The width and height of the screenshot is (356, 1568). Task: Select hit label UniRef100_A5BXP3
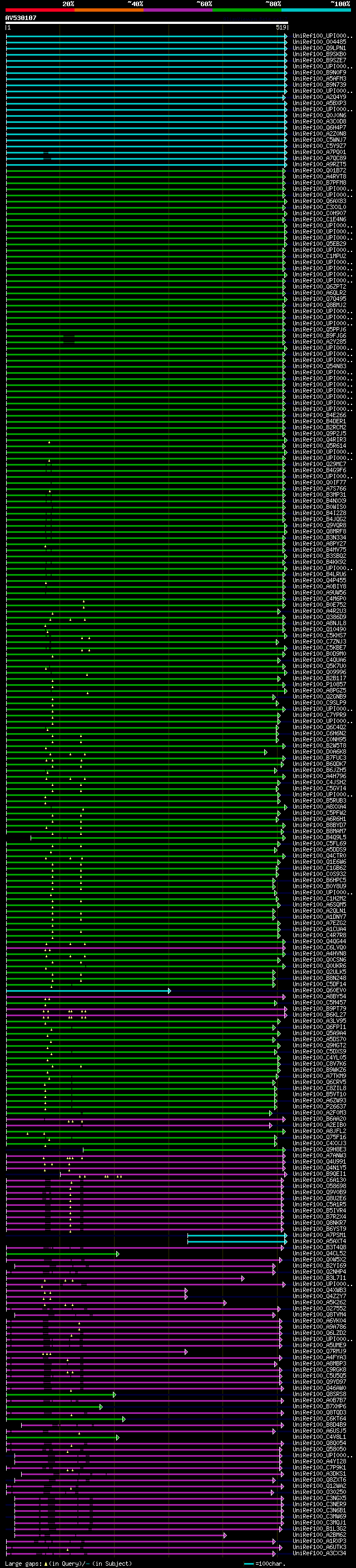point(319,103)
